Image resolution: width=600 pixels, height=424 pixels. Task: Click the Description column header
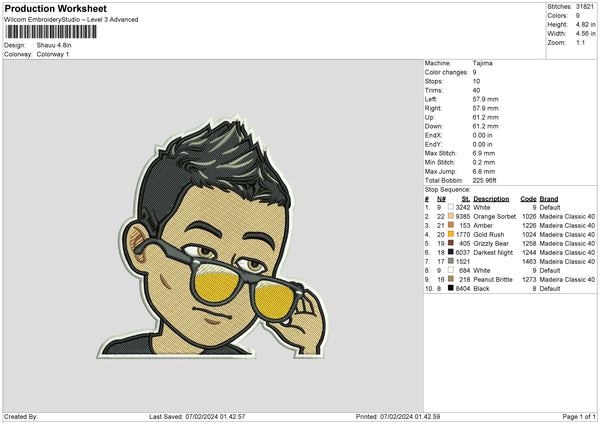tap(491, 199)
